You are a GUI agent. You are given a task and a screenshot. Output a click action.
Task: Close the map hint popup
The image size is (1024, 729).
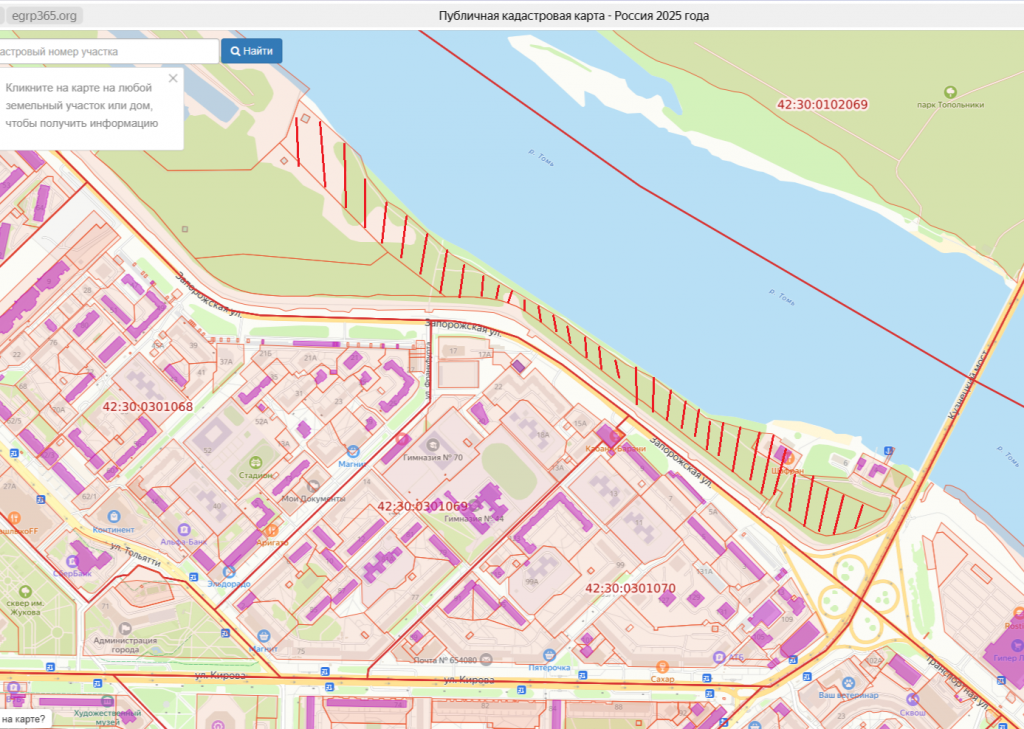(x=173, y=78)
